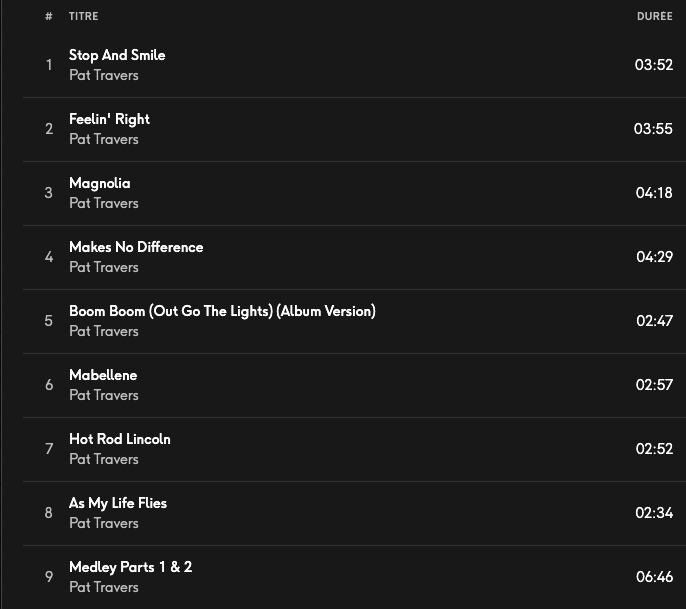Screen dimensions: 686x609
Task: Select the song As My Life Flies
Action: click(117, 503)
